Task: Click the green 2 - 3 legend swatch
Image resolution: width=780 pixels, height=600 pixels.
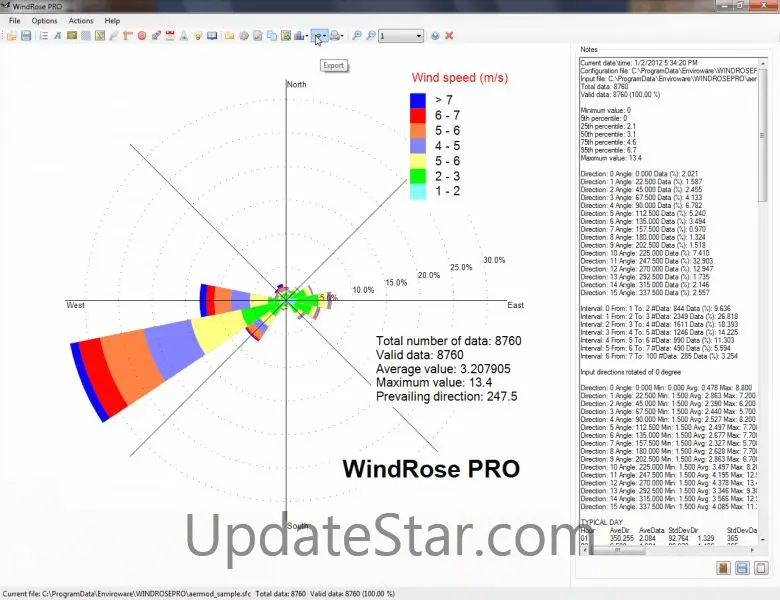Action: [418, 176]
